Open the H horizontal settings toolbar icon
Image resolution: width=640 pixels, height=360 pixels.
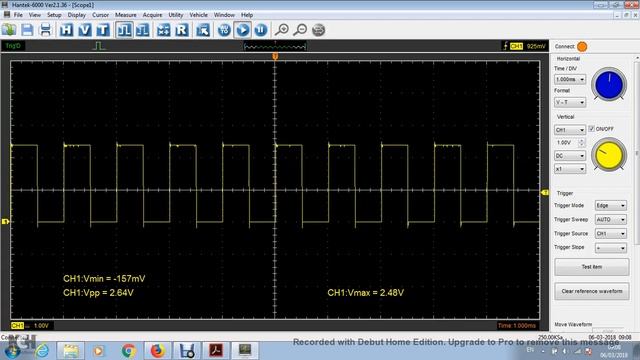tap(66, 30)
